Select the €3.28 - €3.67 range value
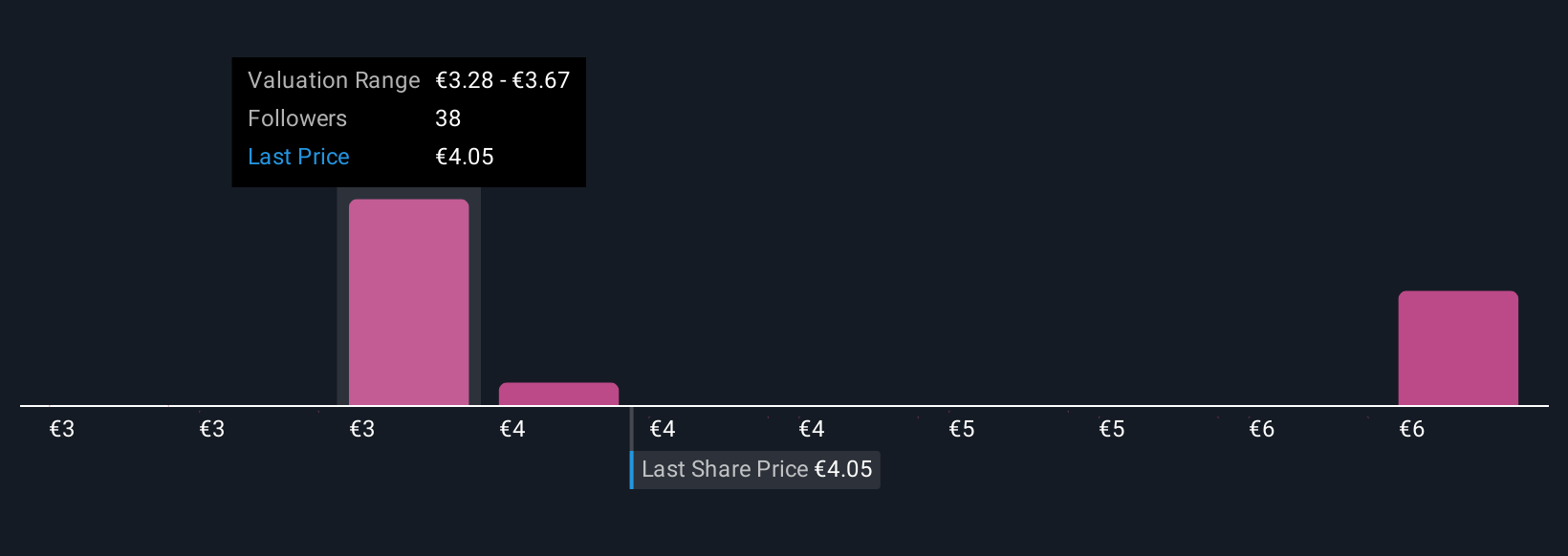The height and width of the screenshot is (556, 1568). tap(503, 80)
